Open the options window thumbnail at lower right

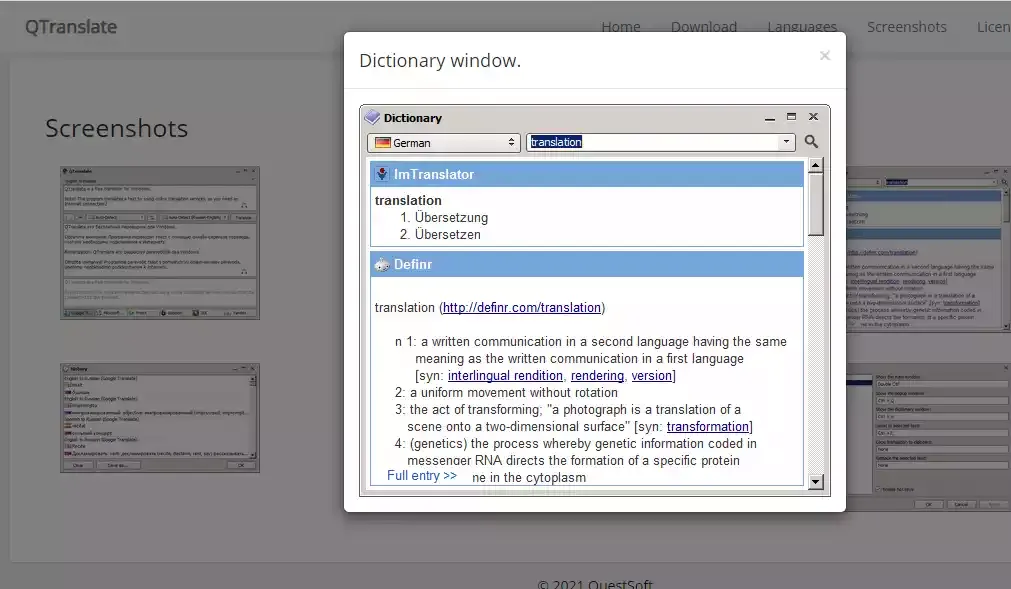(928, 438)
